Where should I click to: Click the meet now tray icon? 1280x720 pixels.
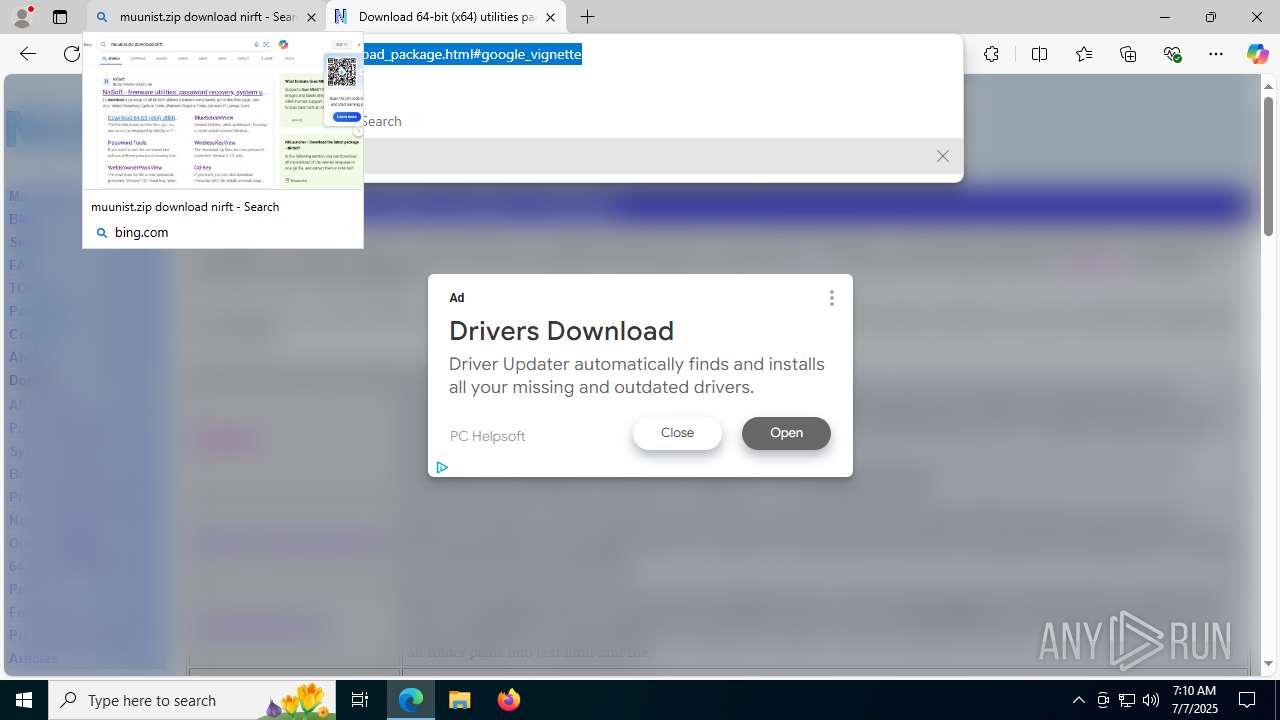tap(1103, 700)
